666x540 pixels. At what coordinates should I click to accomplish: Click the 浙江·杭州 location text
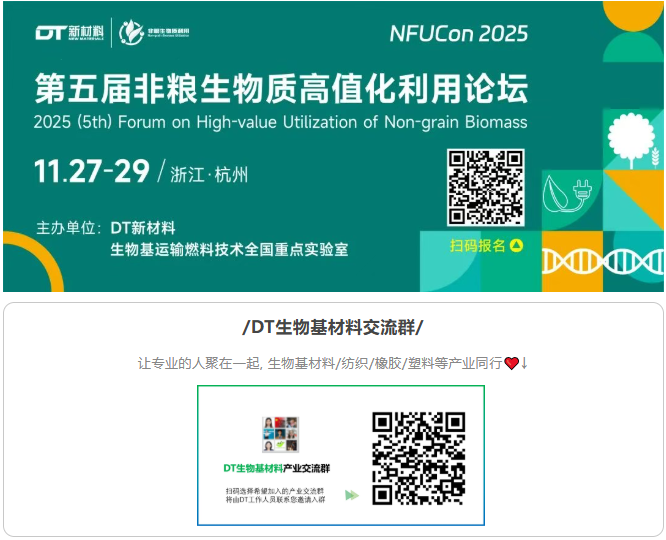pos(209,175)
